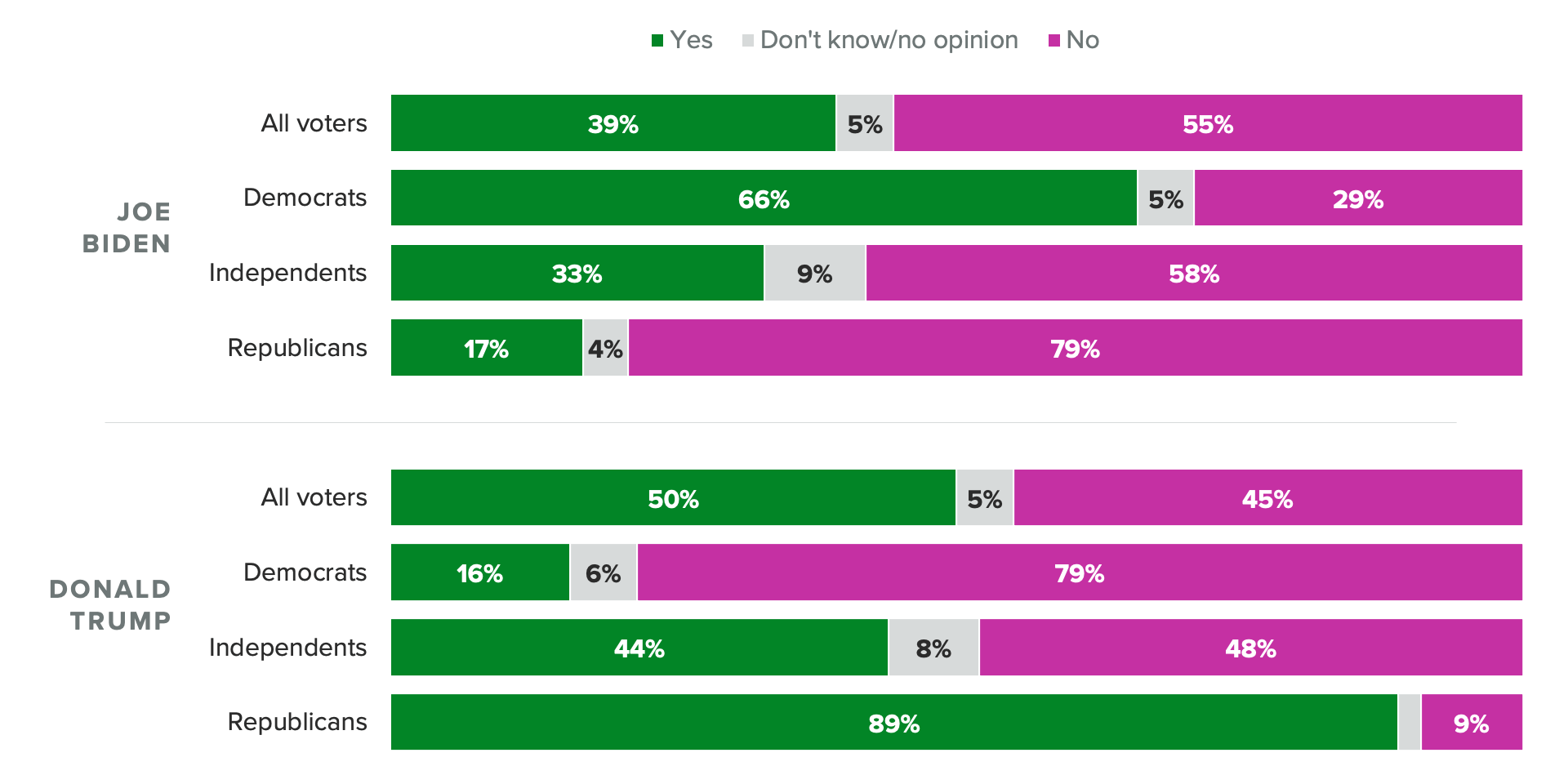Click Trump's Democrats 16% Yes segment
1568x784 pixels.
pyautogui.click(x=479, y=573)
